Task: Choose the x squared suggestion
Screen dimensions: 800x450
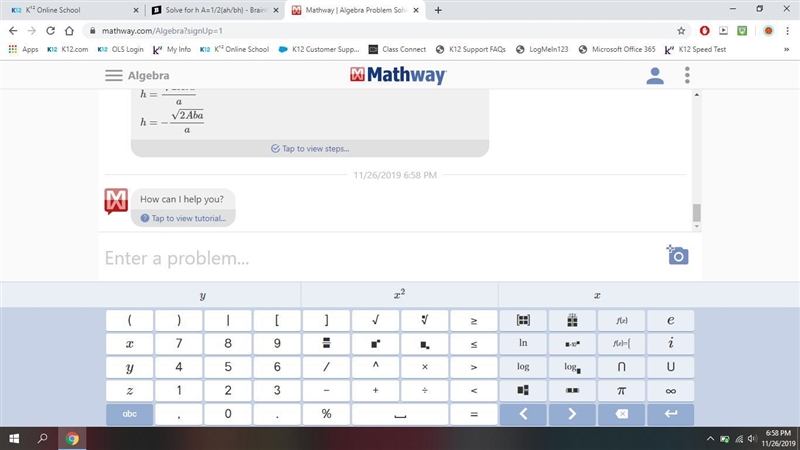Action: (x=399, y=295)
